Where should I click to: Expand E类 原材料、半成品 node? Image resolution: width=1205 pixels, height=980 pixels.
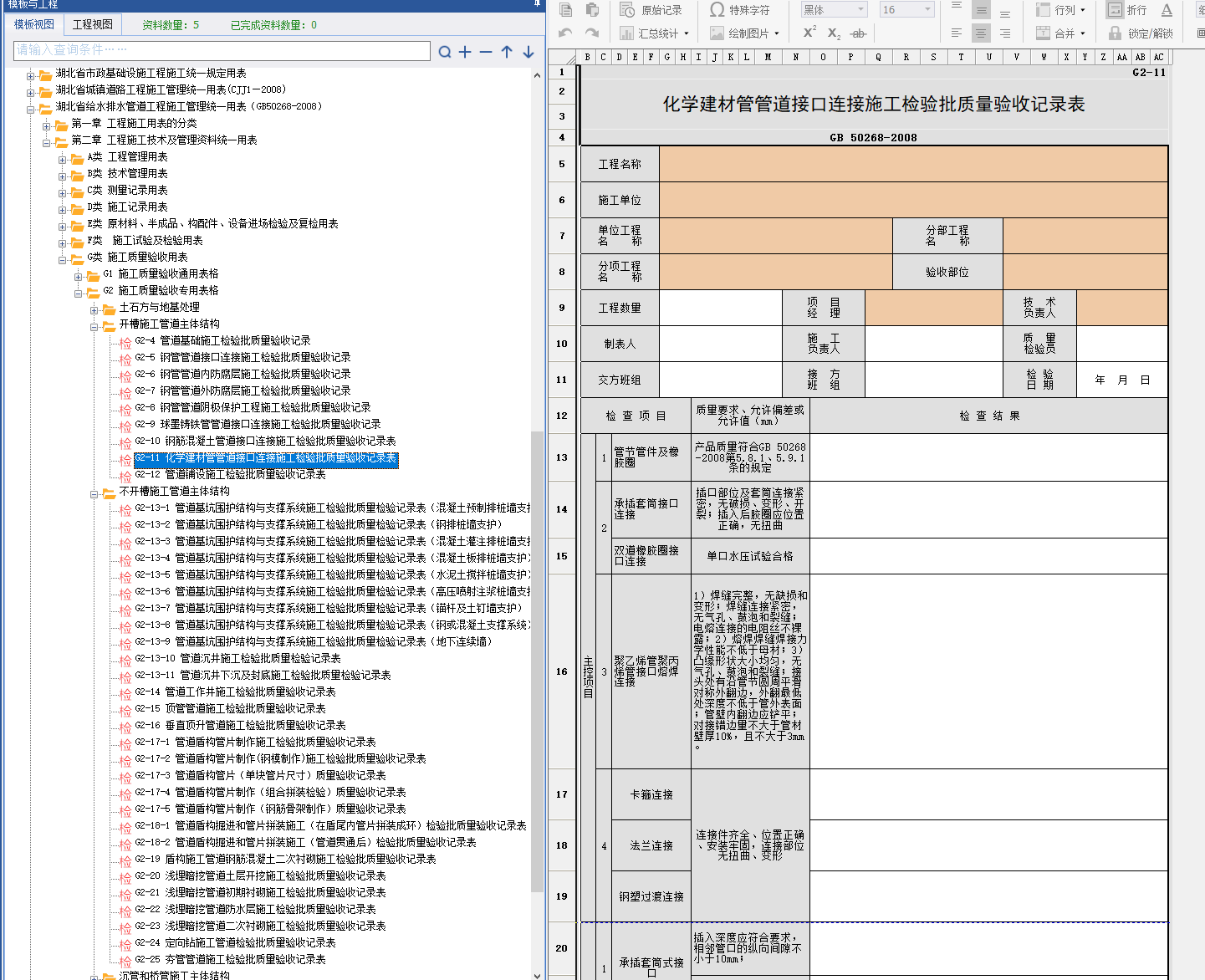[63, 226]
